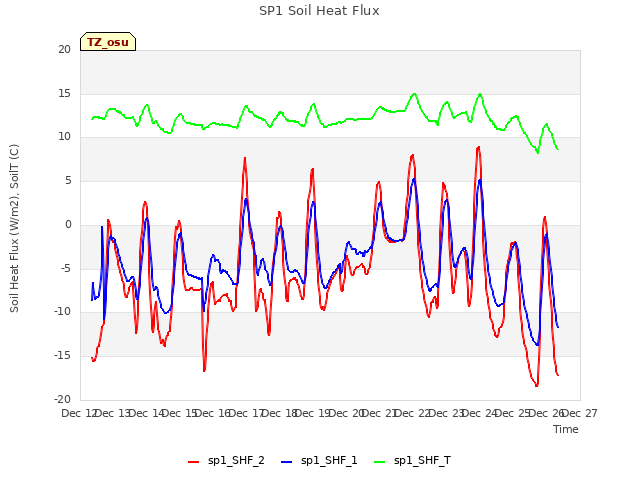Toggle the sp1_SHF_2 legend entry
640x480 pixels.
(x=226, y=461)
